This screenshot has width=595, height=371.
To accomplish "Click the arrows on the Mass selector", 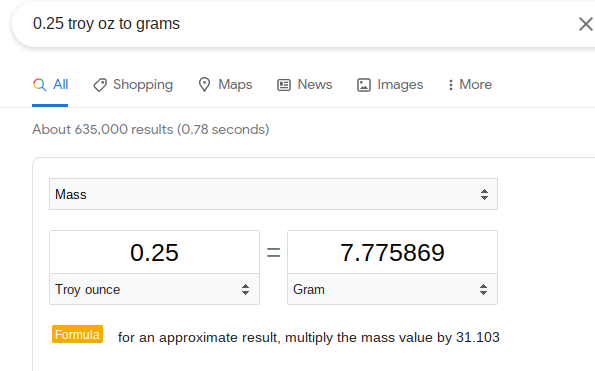I will tap(484, 194).
